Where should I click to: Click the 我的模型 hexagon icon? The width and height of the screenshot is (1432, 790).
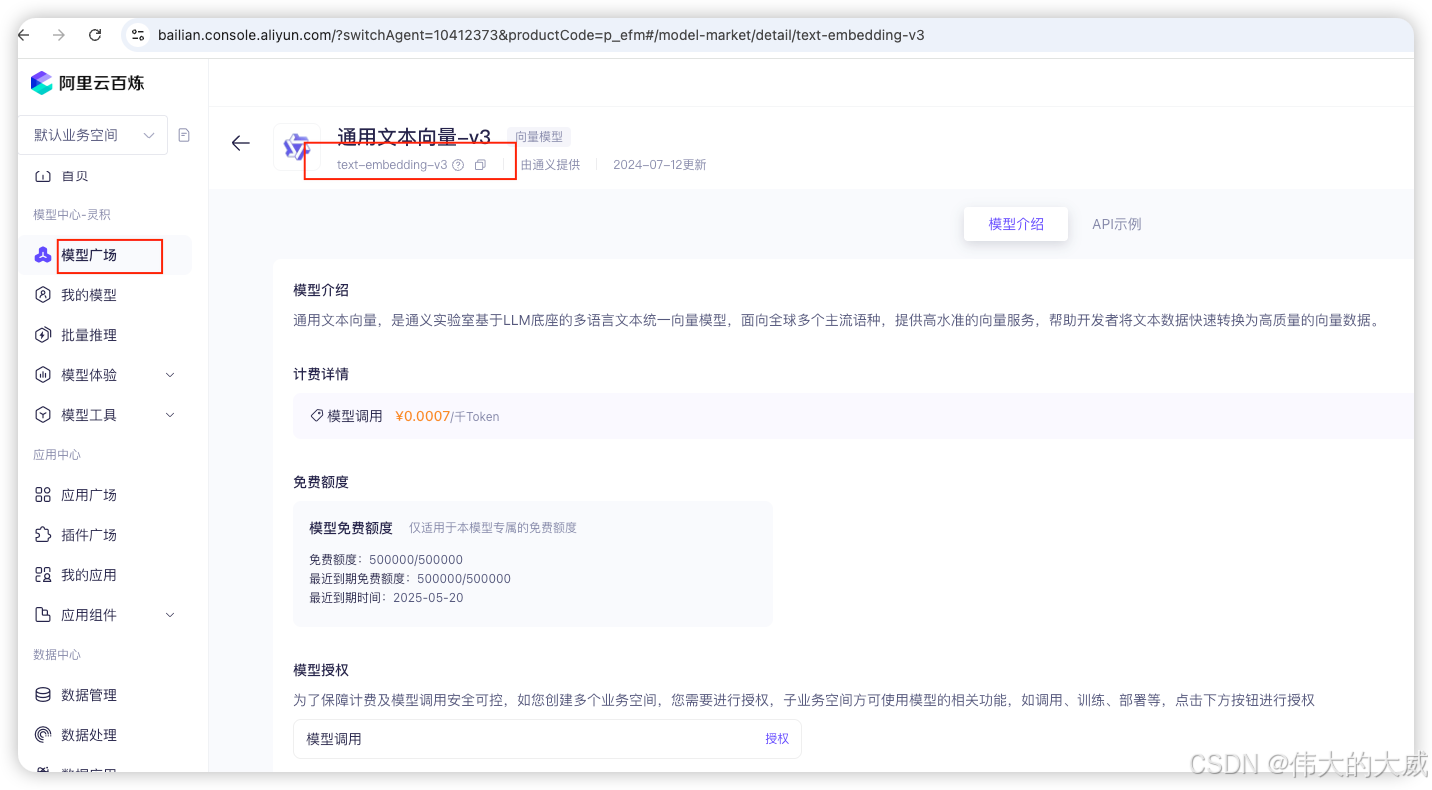pos(43,295)
